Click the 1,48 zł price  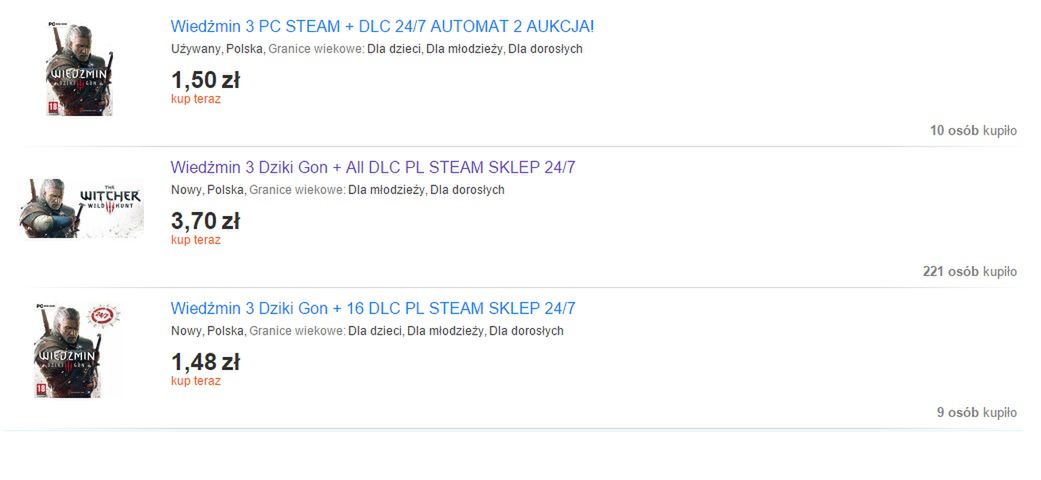(x=205, y=362)
